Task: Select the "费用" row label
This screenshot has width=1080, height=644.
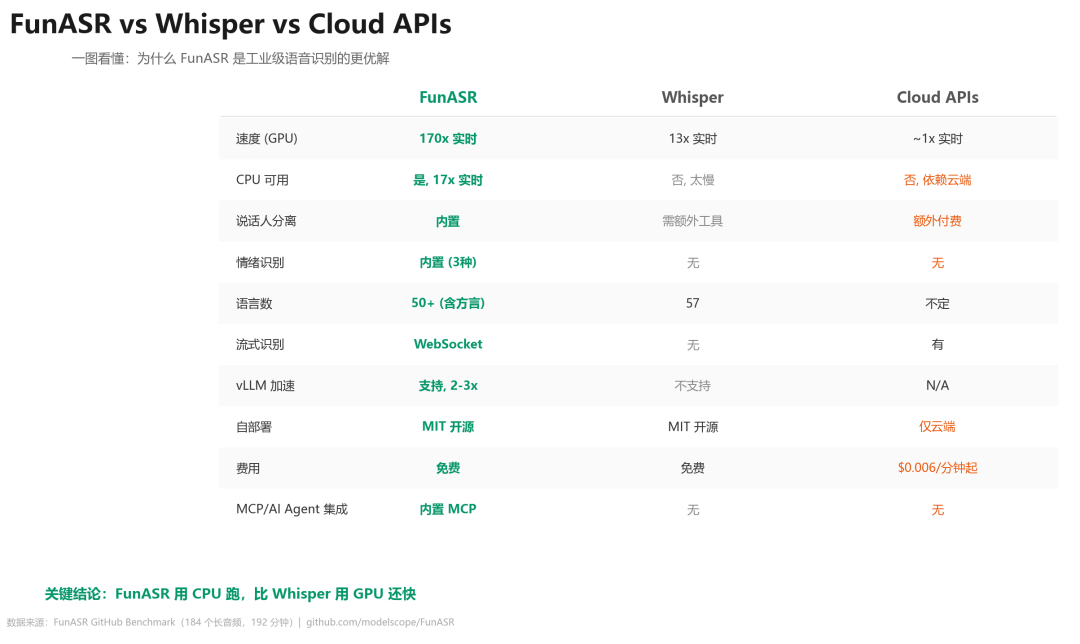Action: (248, 468)
